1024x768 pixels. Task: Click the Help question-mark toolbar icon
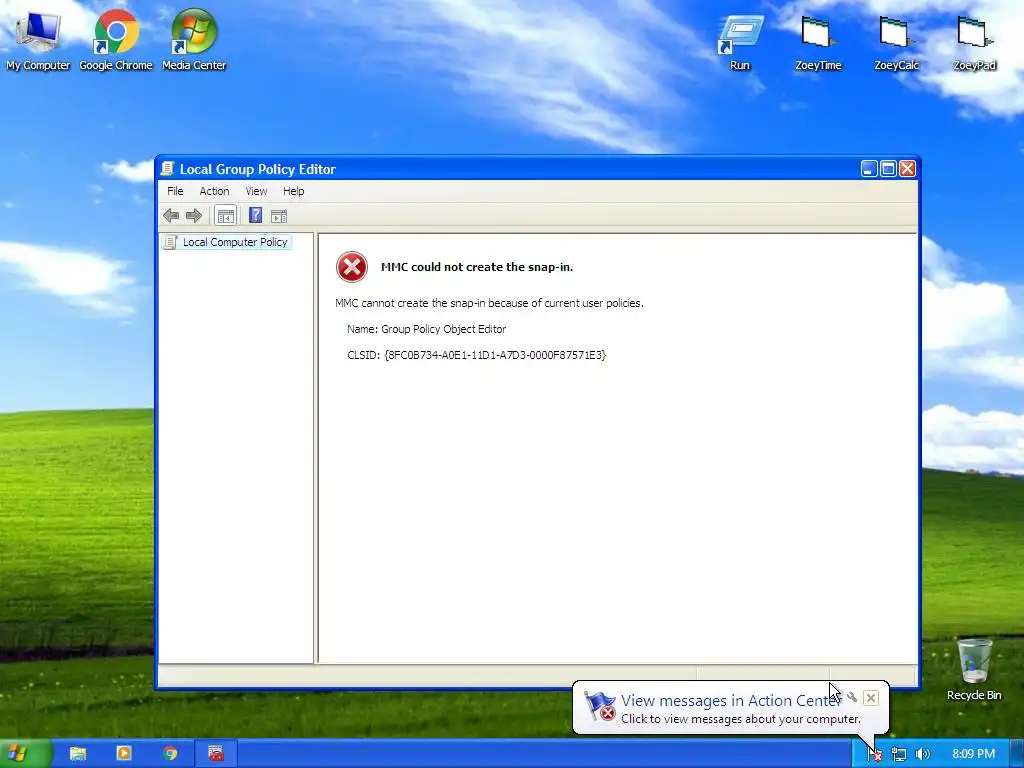click(x=255, y=216)
